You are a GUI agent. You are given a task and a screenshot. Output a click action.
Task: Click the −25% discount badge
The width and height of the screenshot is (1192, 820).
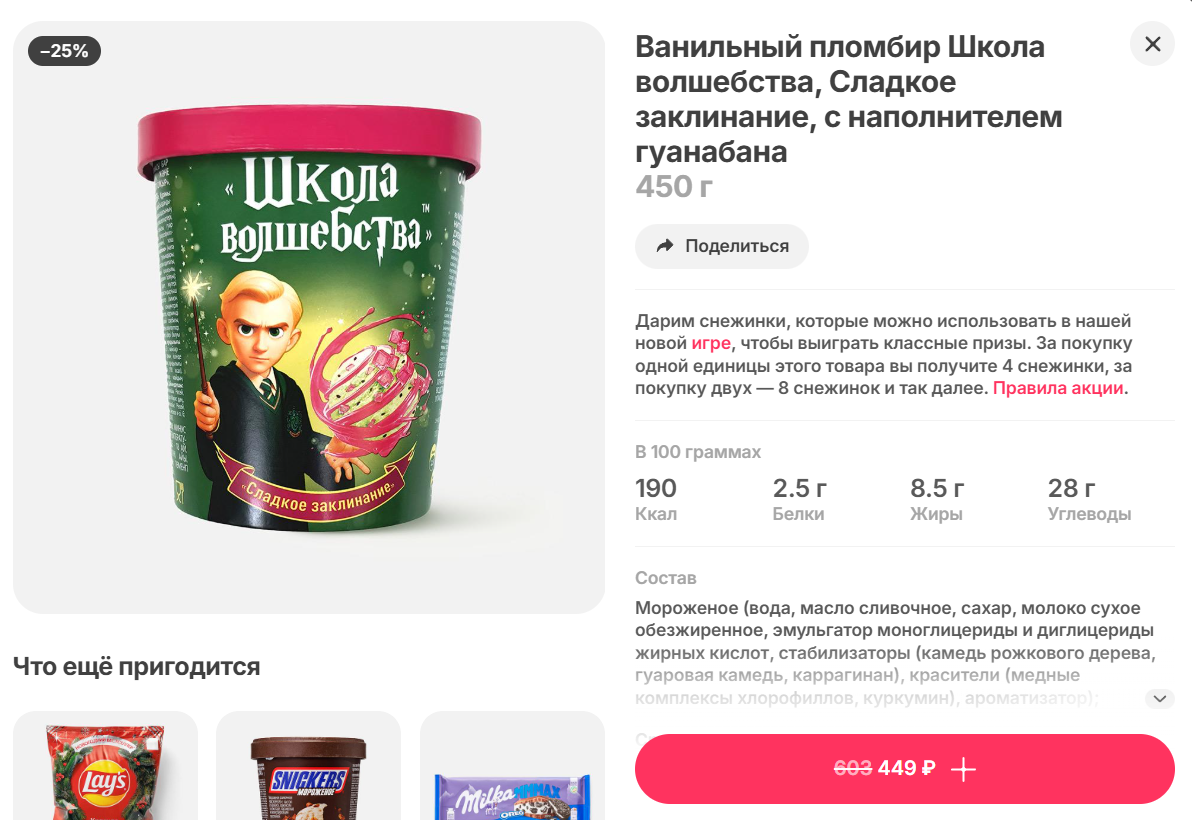[x=65, y=51]
